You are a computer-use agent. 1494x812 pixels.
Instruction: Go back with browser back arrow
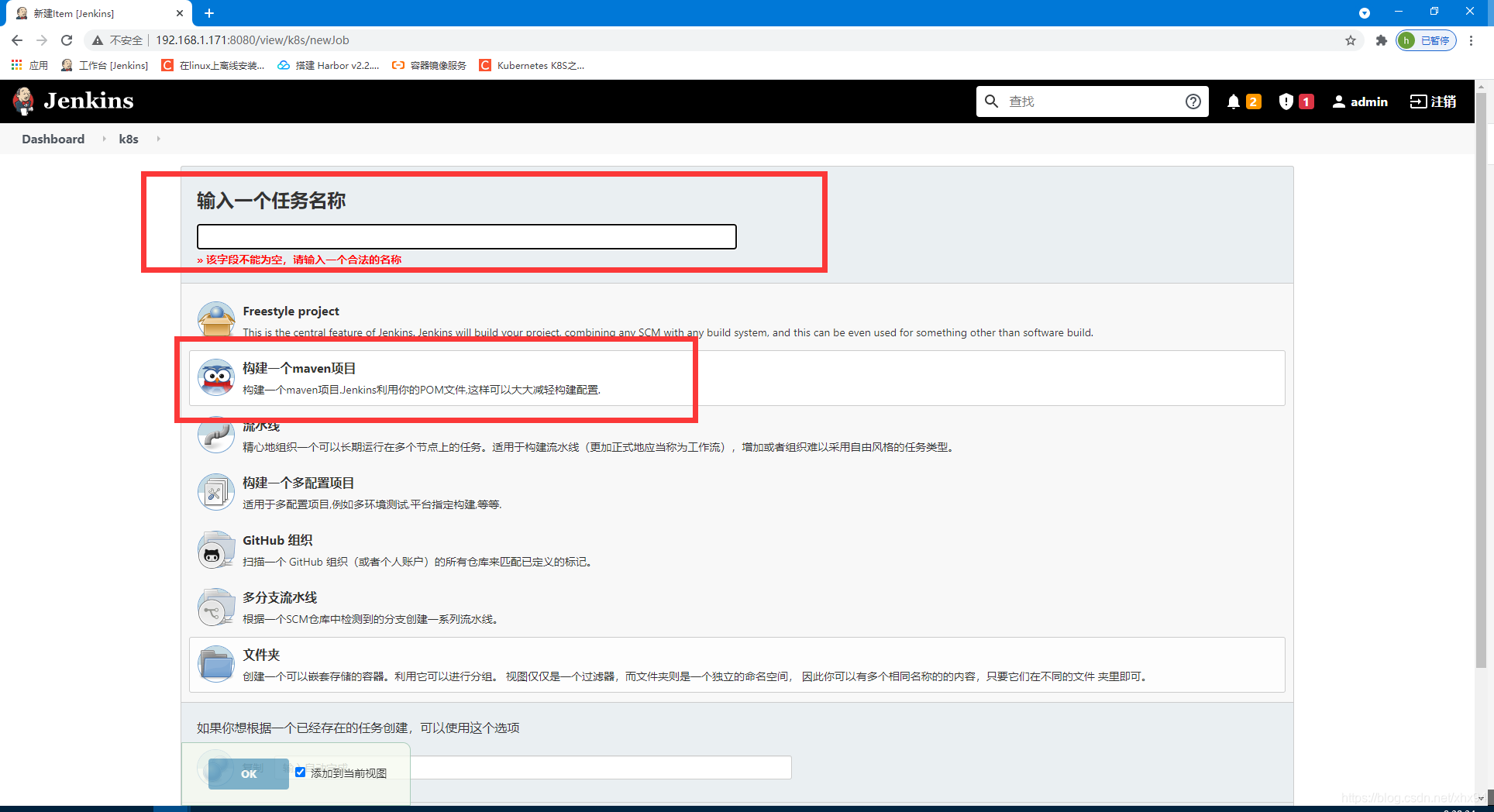(17, 40)
